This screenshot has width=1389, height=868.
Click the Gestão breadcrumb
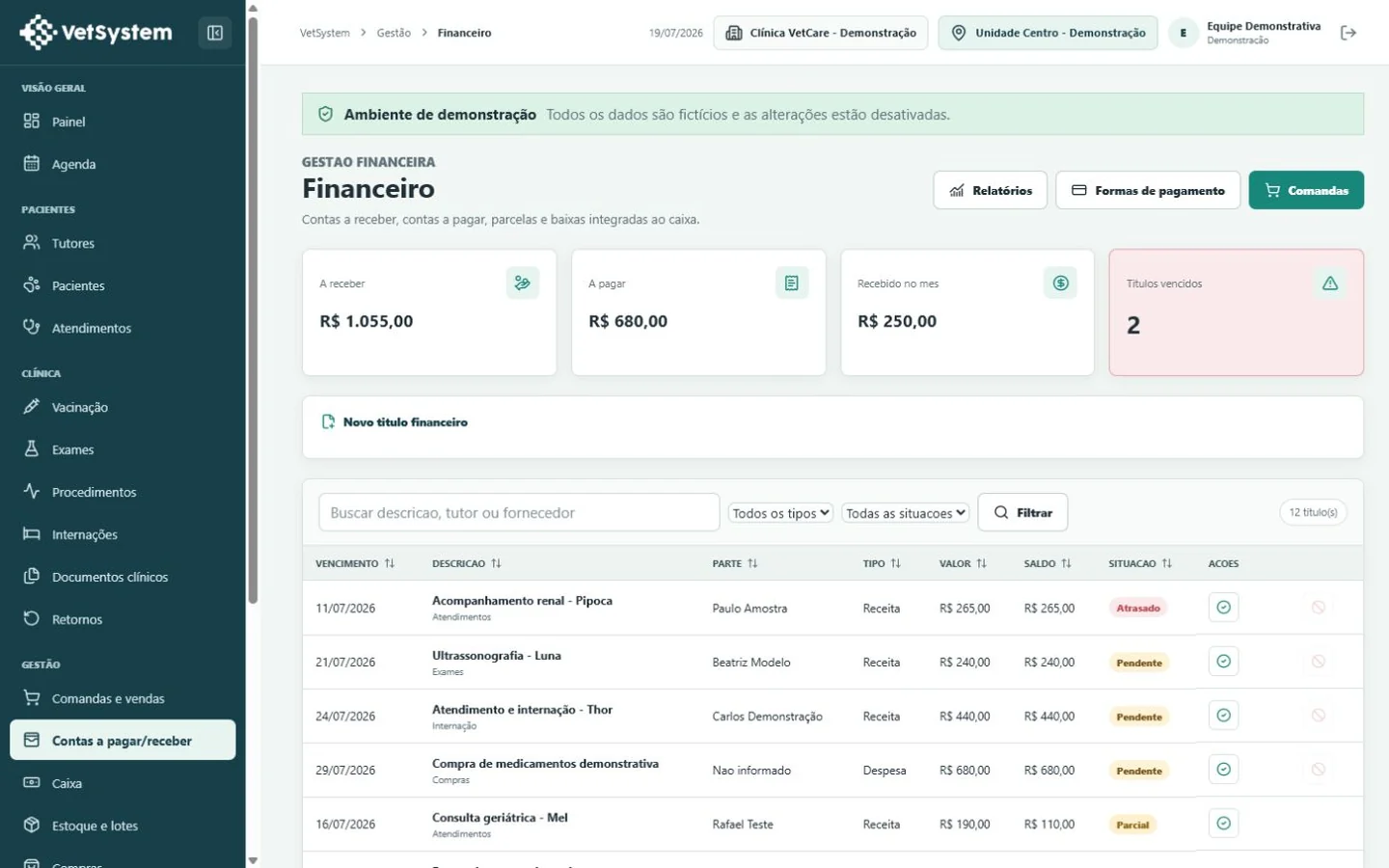pyautogui.click(x=394, y=33)
